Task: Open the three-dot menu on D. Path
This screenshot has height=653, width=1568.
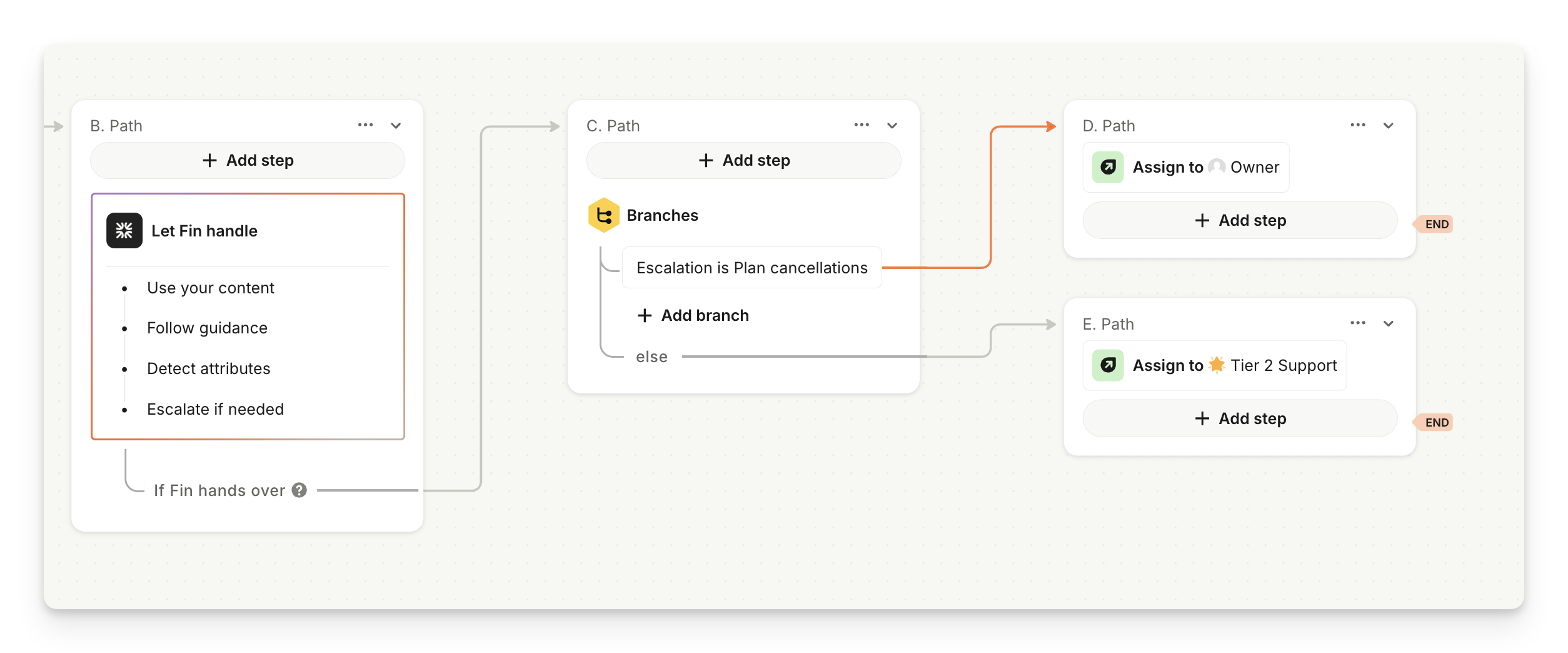Action: click(x=1357, y=125)
